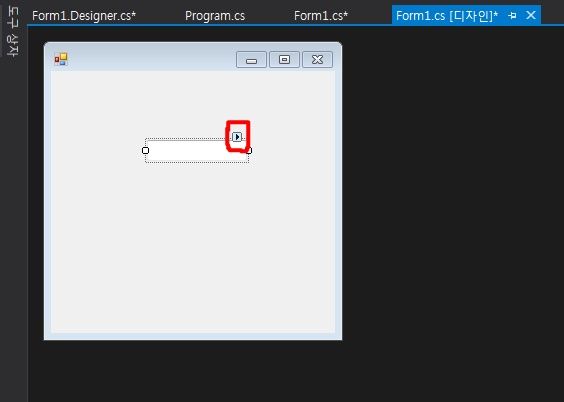Screen dimensions: 564x402
Task: Click the form's bottom border edge
Action: click(x=193, y=336)
